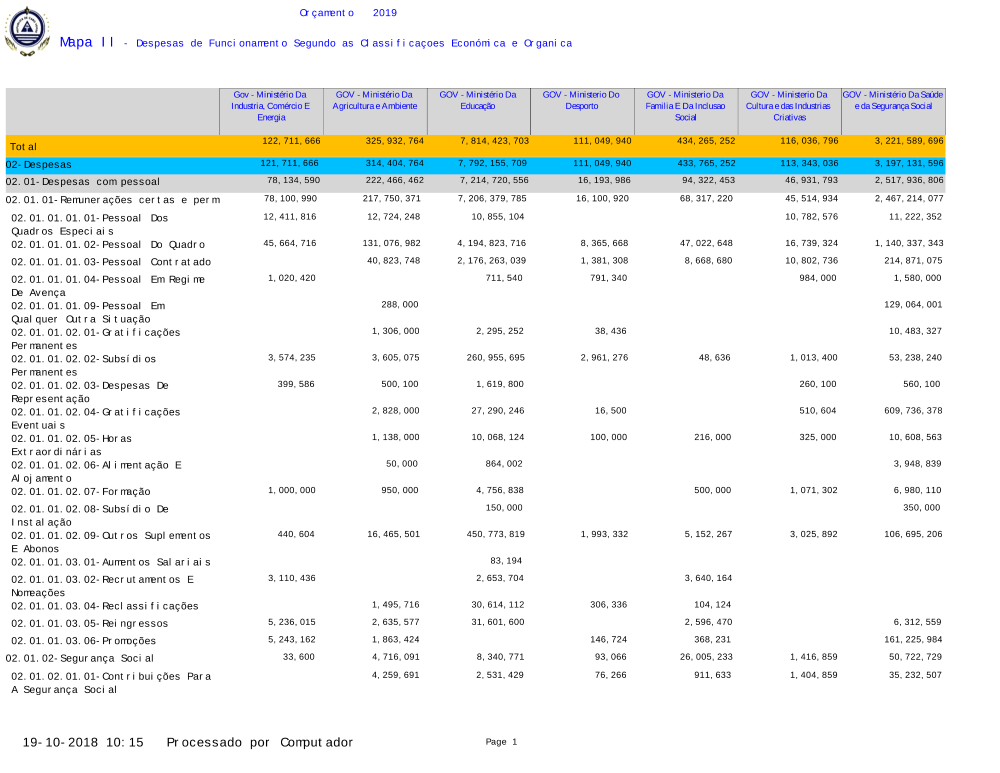Click the 'Orçamento 2019' header text
The image size is (1000, 773).
point(348,12)
